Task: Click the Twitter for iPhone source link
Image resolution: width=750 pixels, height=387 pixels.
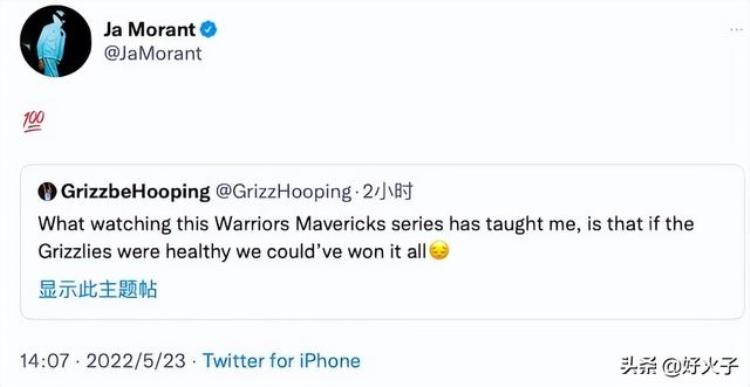Action: click(281, 360)
